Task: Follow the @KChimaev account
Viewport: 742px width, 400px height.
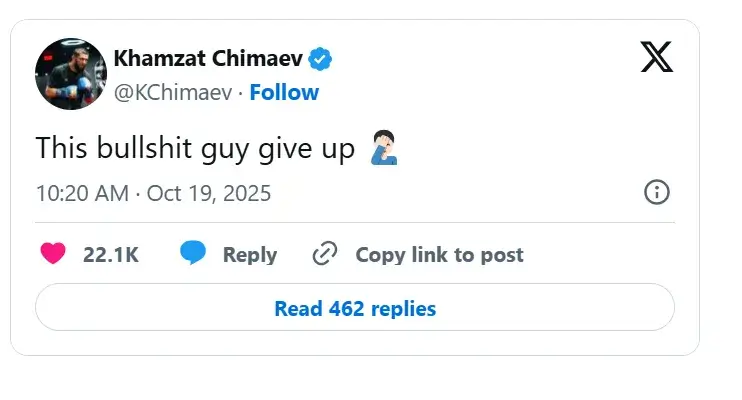Action: 284,92
